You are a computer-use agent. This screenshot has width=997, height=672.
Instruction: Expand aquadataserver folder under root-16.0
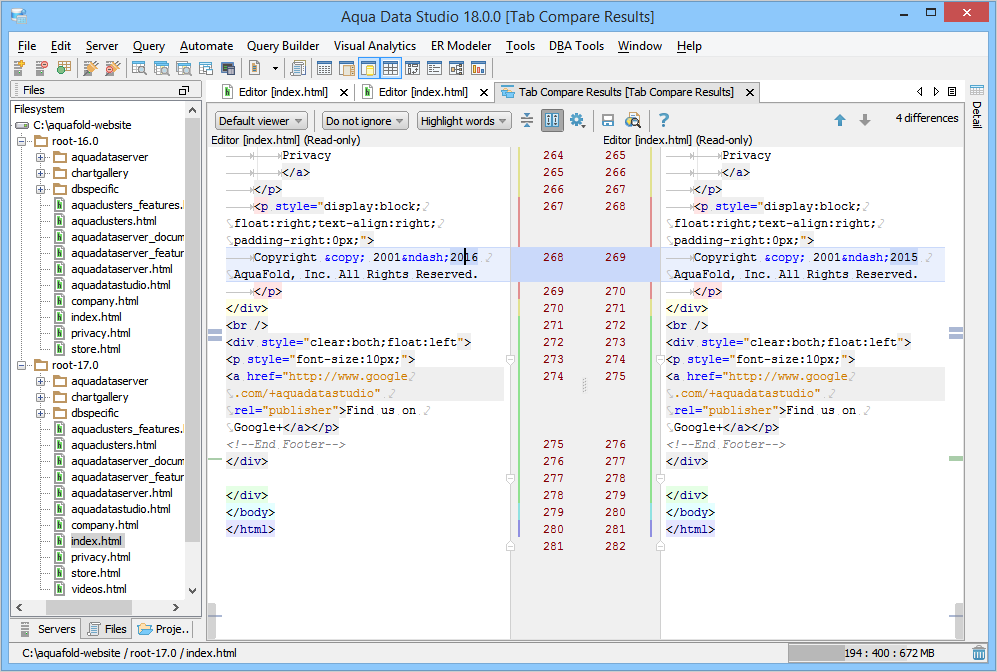(40, 157)
